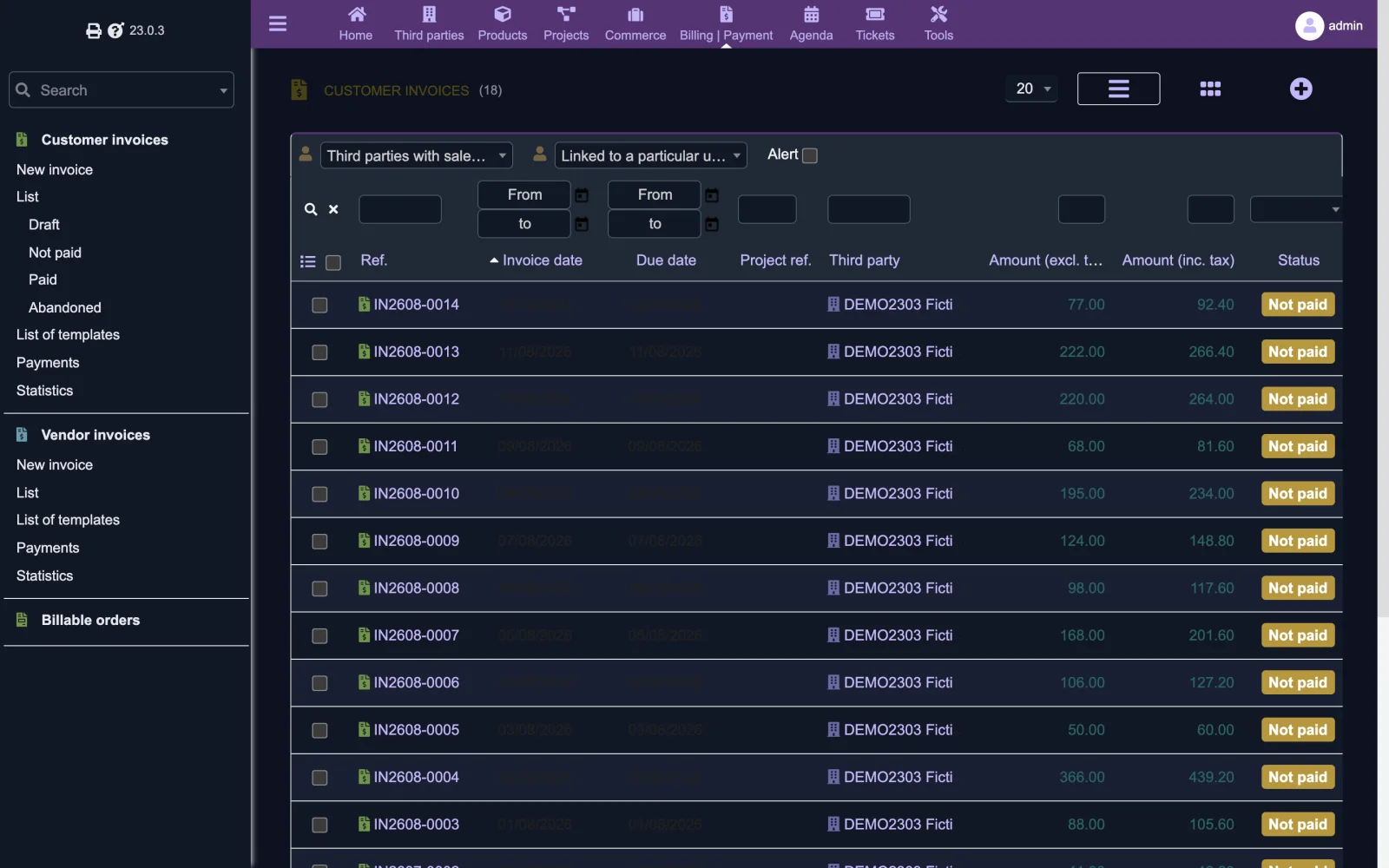Sort by Status column header
Viewport: 1389px width, 868px height.
pyautogui.click(x=1299, y=260)
